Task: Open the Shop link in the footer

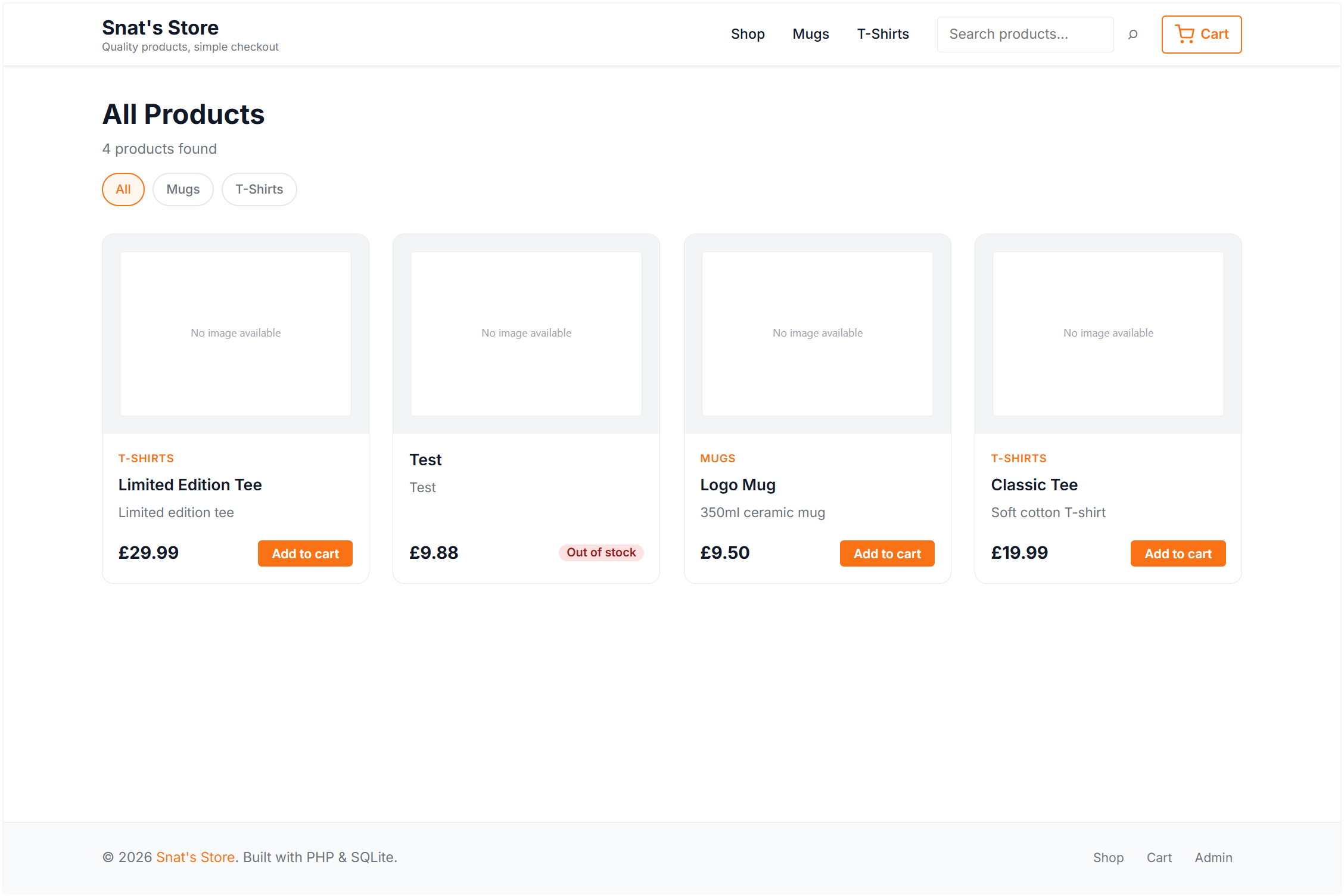Action: [x=1108, y=857]
